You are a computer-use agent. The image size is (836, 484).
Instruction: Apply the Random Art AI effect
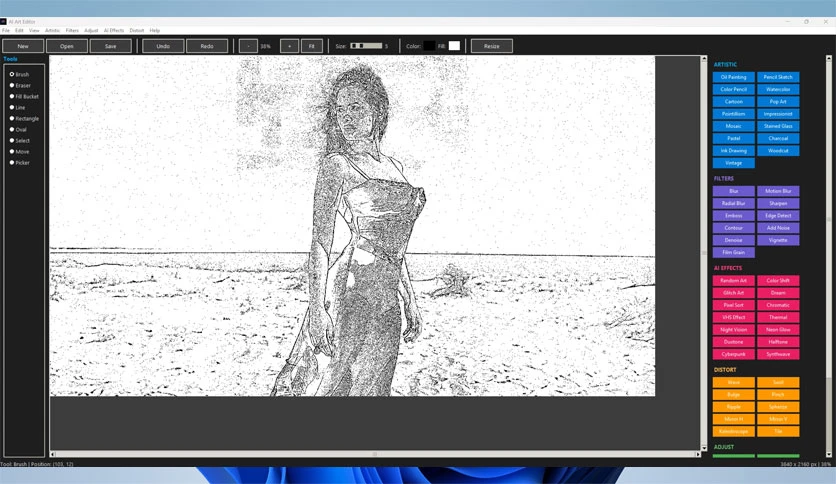[x=734, y=280]
